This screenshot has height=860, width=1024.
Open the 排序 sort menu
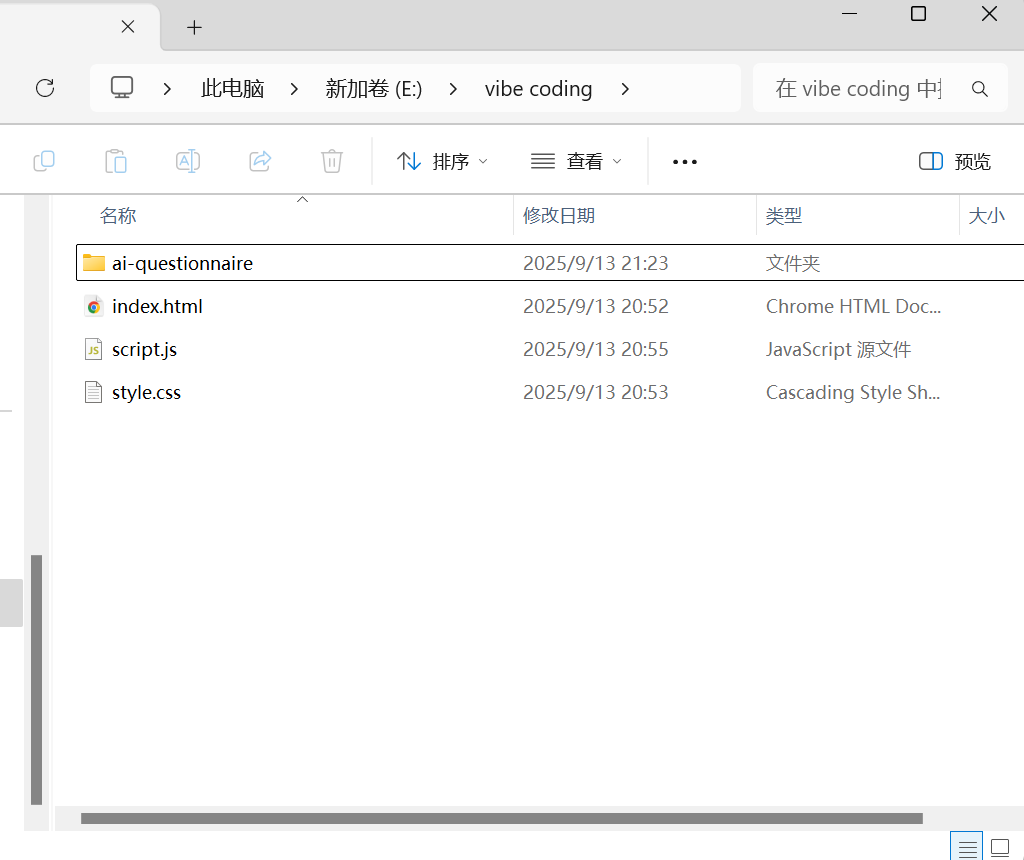point(442,161)
